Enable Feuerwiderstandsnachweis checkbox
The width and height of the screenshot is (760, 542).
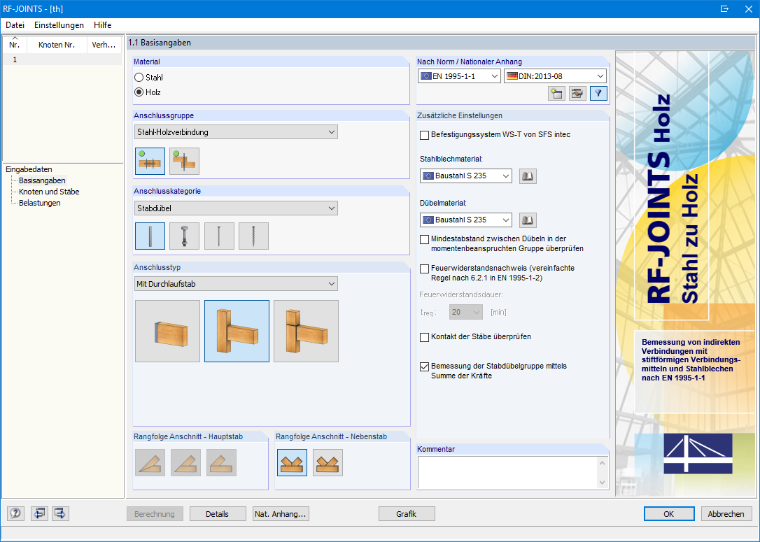pyautogui.click(x=425, y=269)
